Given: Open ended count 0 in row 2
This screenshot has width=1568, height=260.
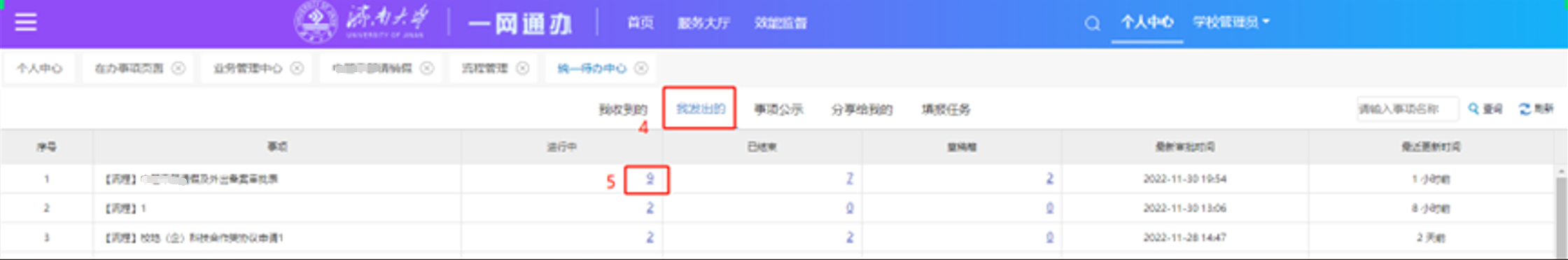Looking at the screenshot, I should (x=850, y=208).
